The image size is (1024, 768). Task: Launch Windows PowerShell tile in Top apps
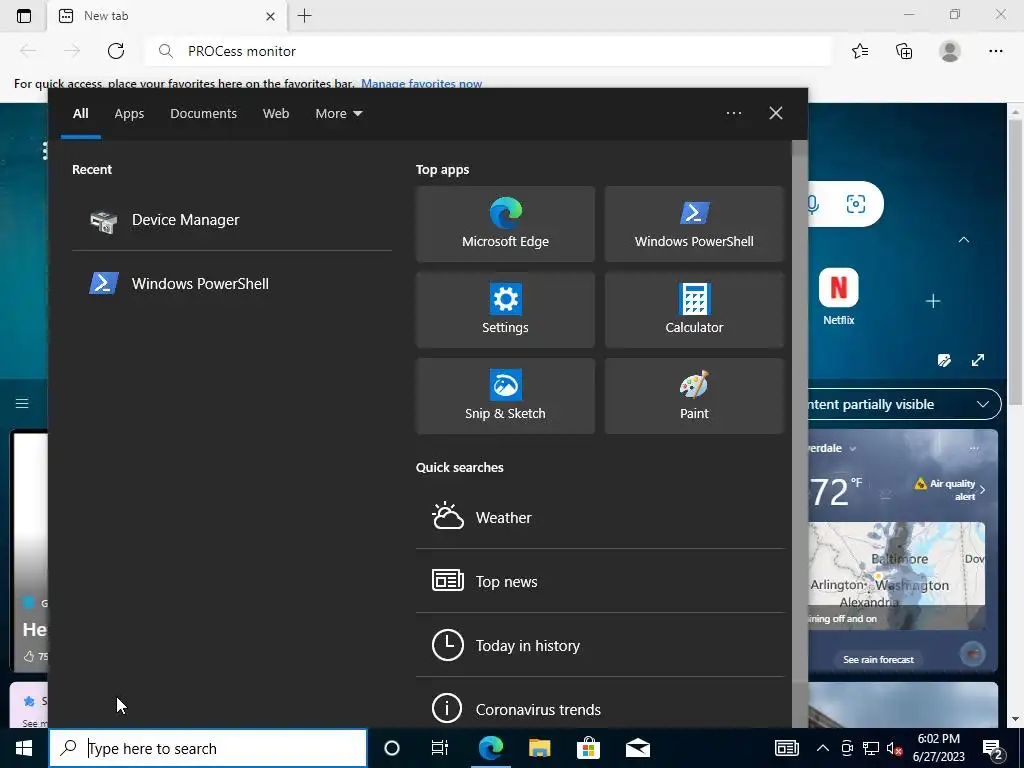pos(694,224)
